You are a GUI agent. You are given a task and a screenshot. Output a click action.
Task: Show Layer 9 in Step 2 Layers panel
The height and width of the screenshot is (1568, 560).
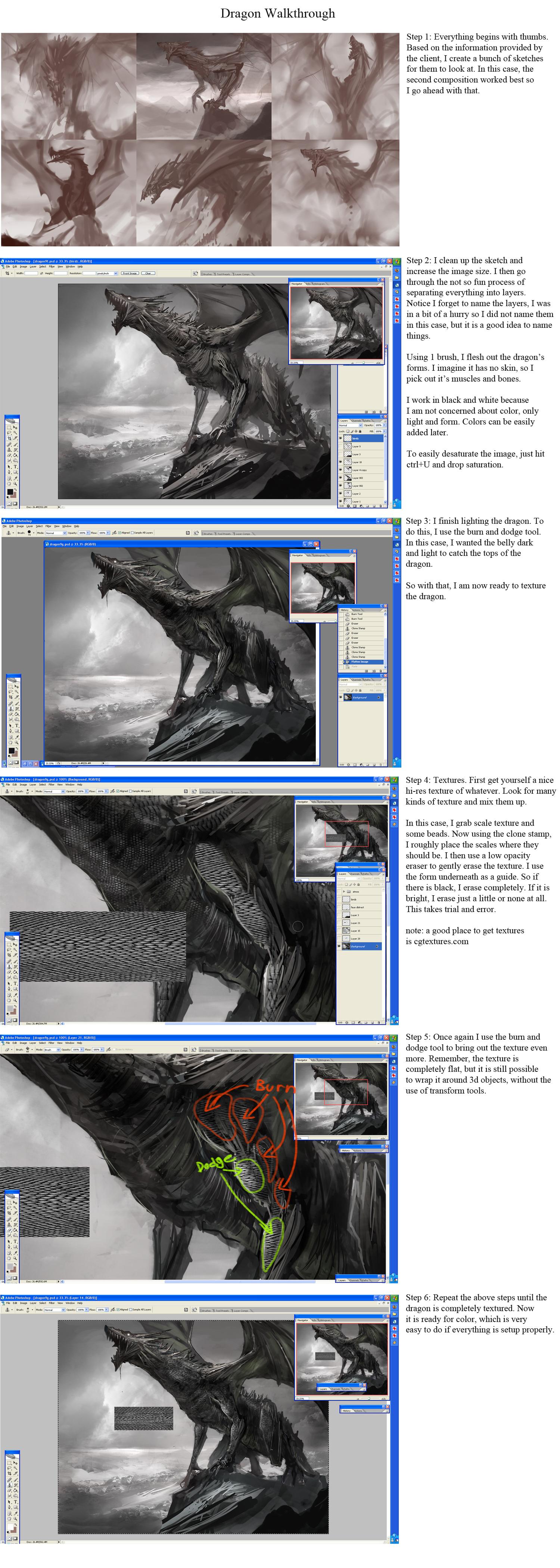(341, 447)
